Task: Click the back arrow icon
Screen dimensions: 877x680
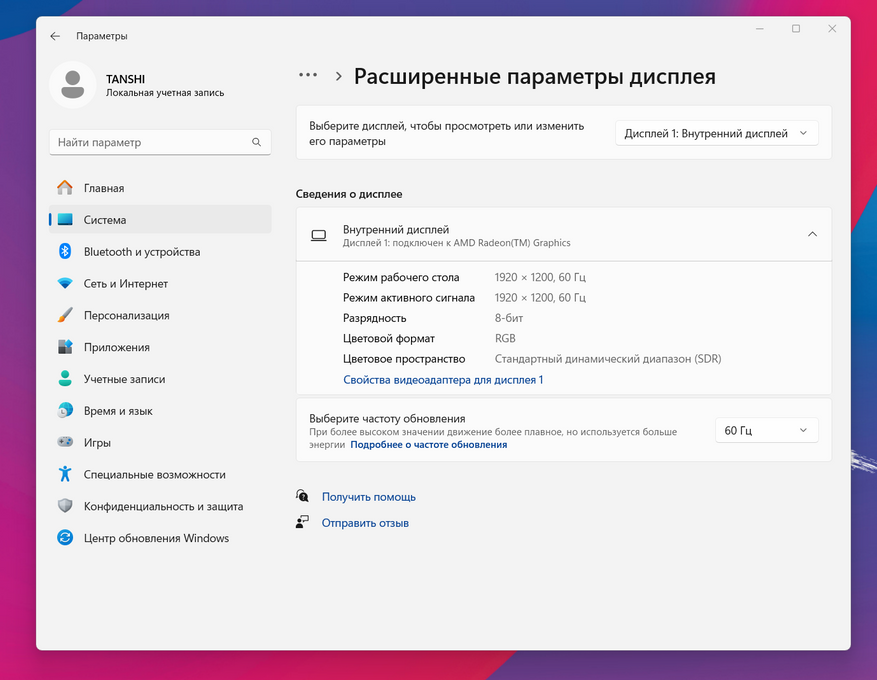Action: tap(55, 36)
